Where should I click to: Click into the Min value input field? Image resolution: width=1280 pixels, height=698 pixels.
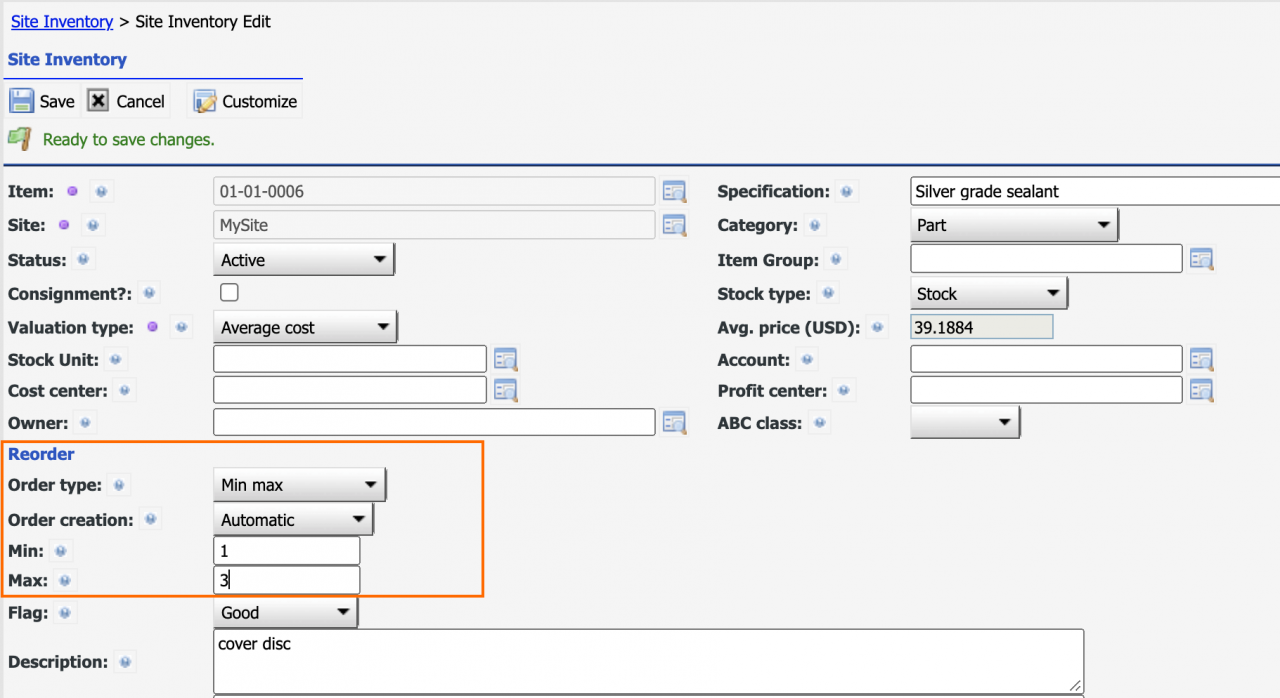pyautogui.click(x=286, y=551)
